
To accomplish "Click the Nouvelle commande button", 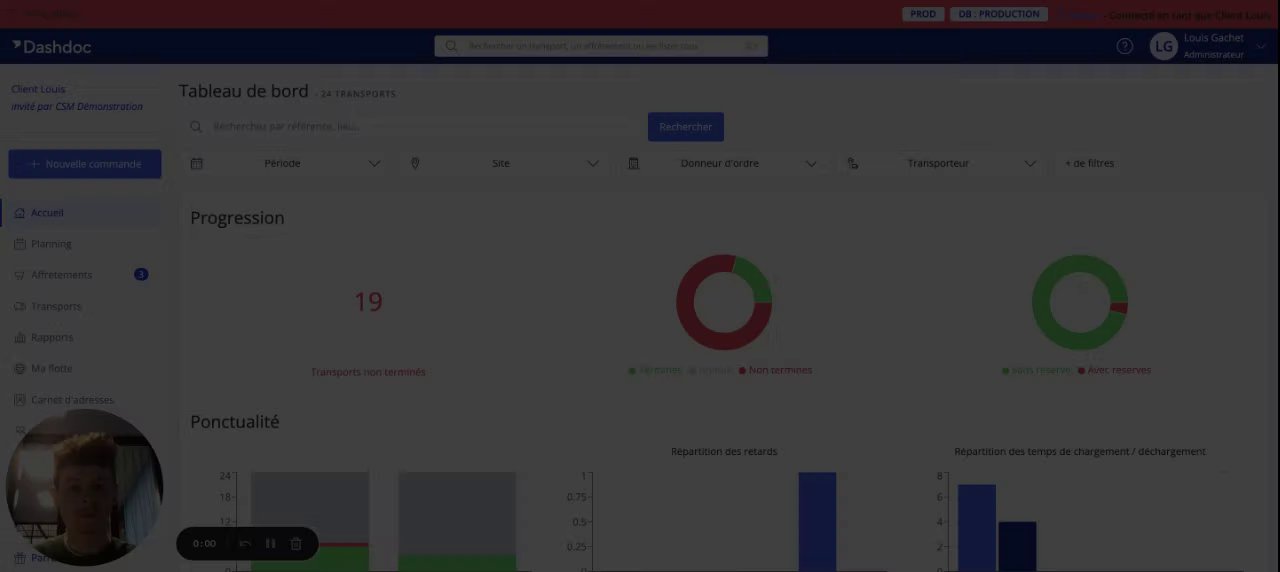I will pos(85,164).
